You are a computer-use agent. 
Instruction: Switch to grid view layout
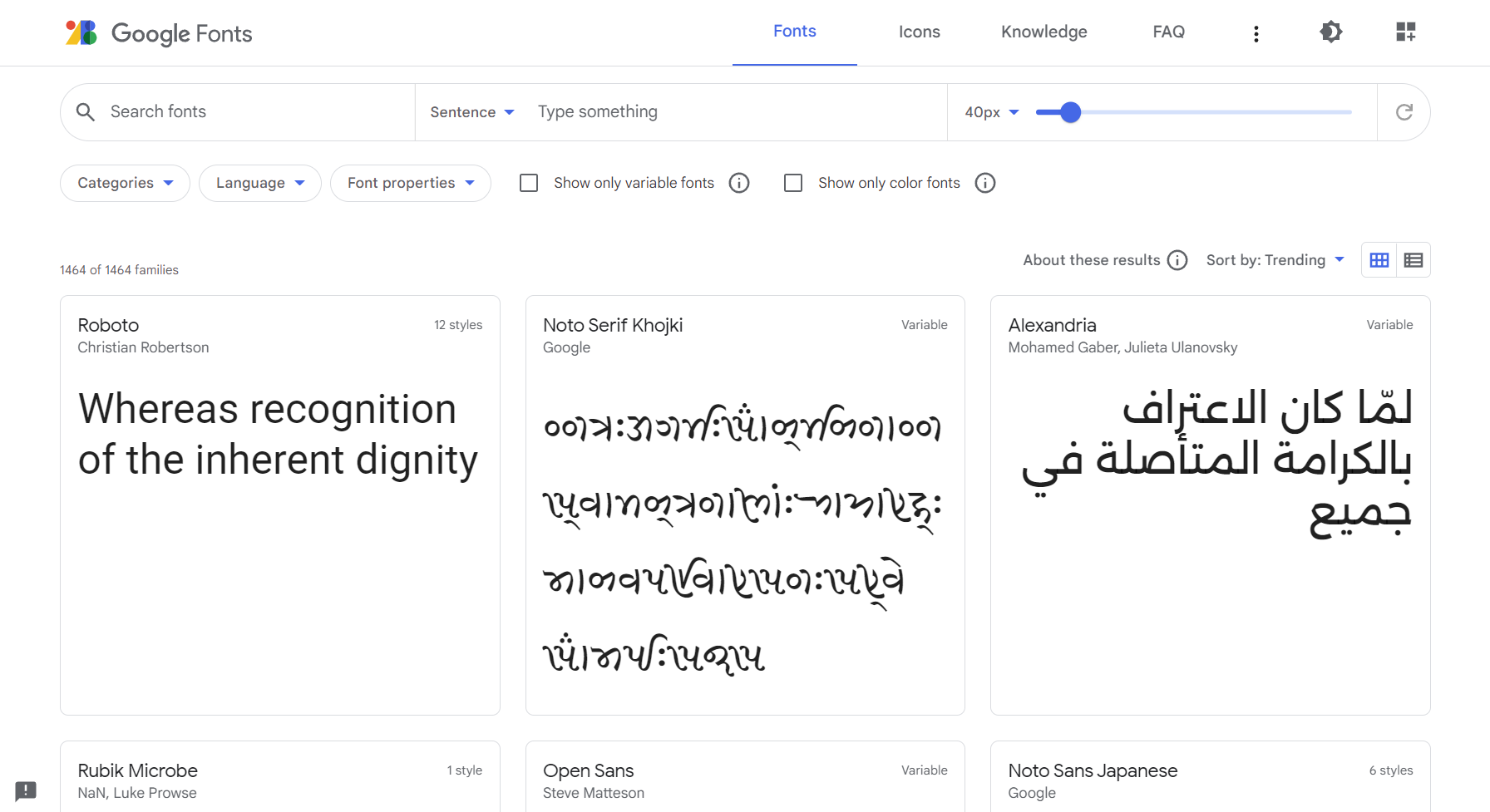coord(1379,260)
